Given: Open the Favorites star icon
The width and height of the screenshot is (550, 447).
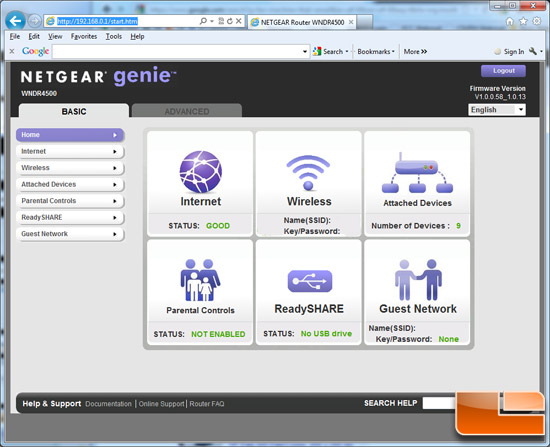Looking at the screenshot, I should (x=523, y=21).
